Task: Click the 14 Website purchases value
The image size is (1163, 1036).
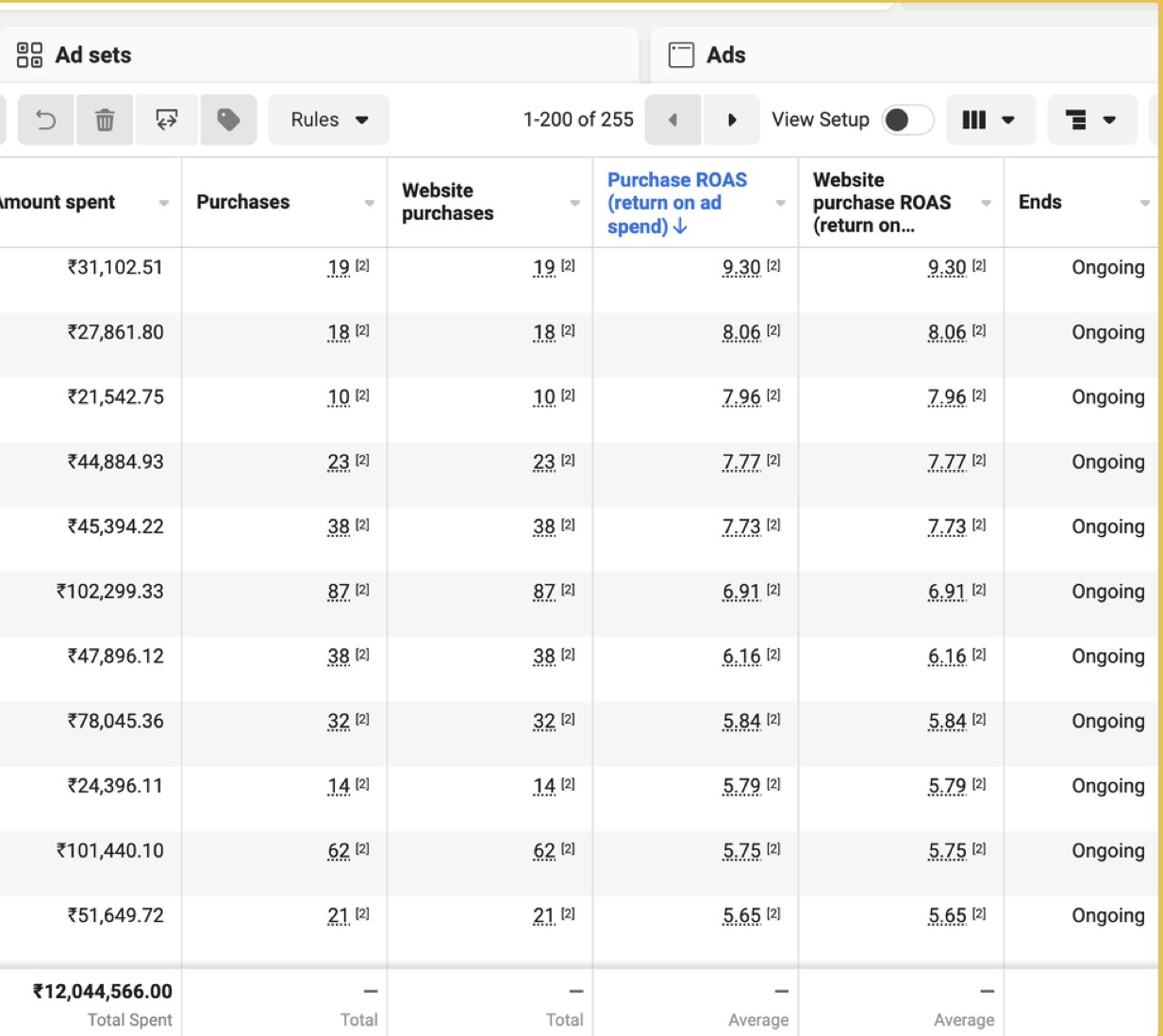Action: [x=544, y=787]
